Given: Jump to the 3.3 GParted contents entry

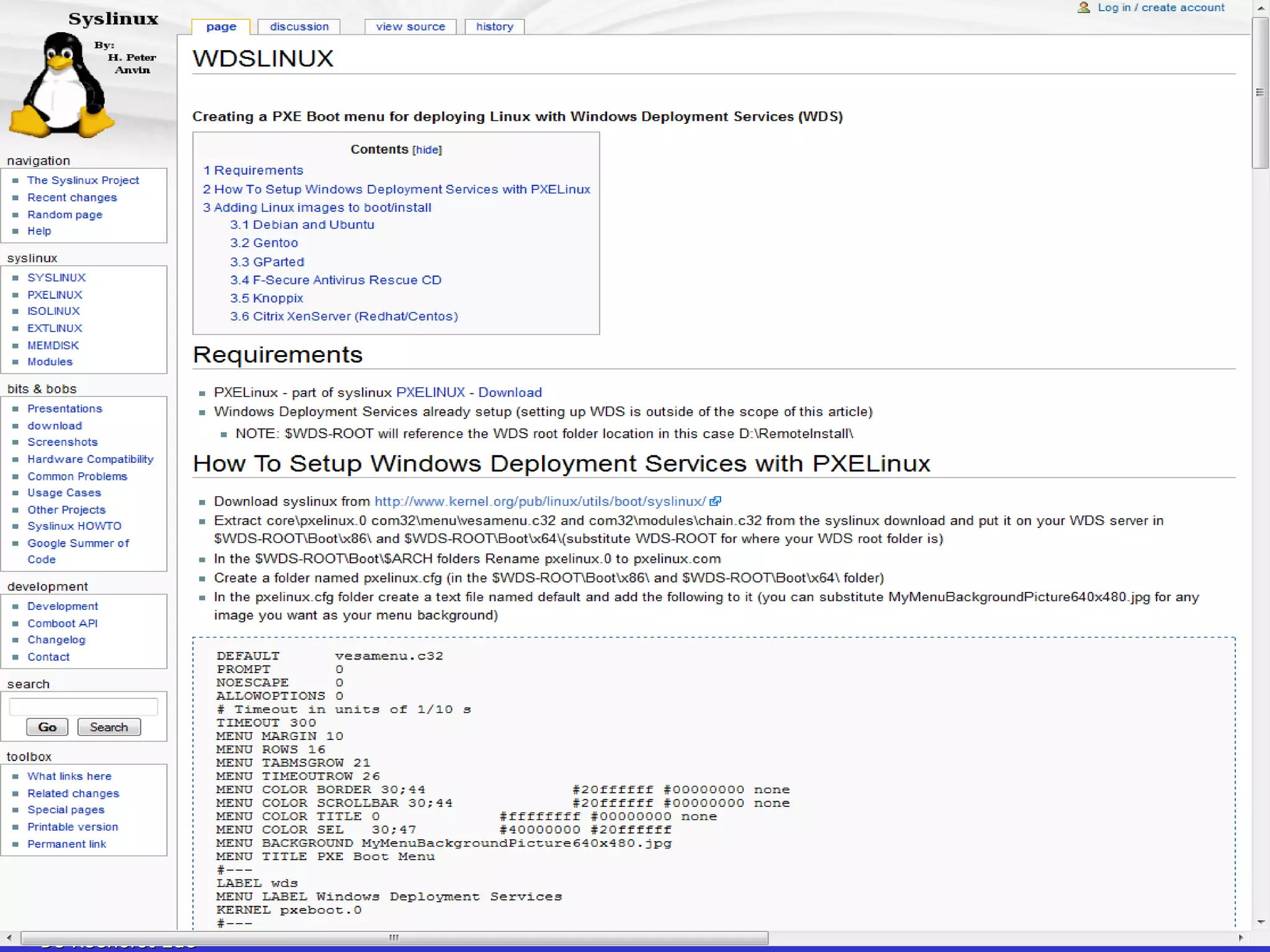Looking at the screenshot, I should coord(267,262).
